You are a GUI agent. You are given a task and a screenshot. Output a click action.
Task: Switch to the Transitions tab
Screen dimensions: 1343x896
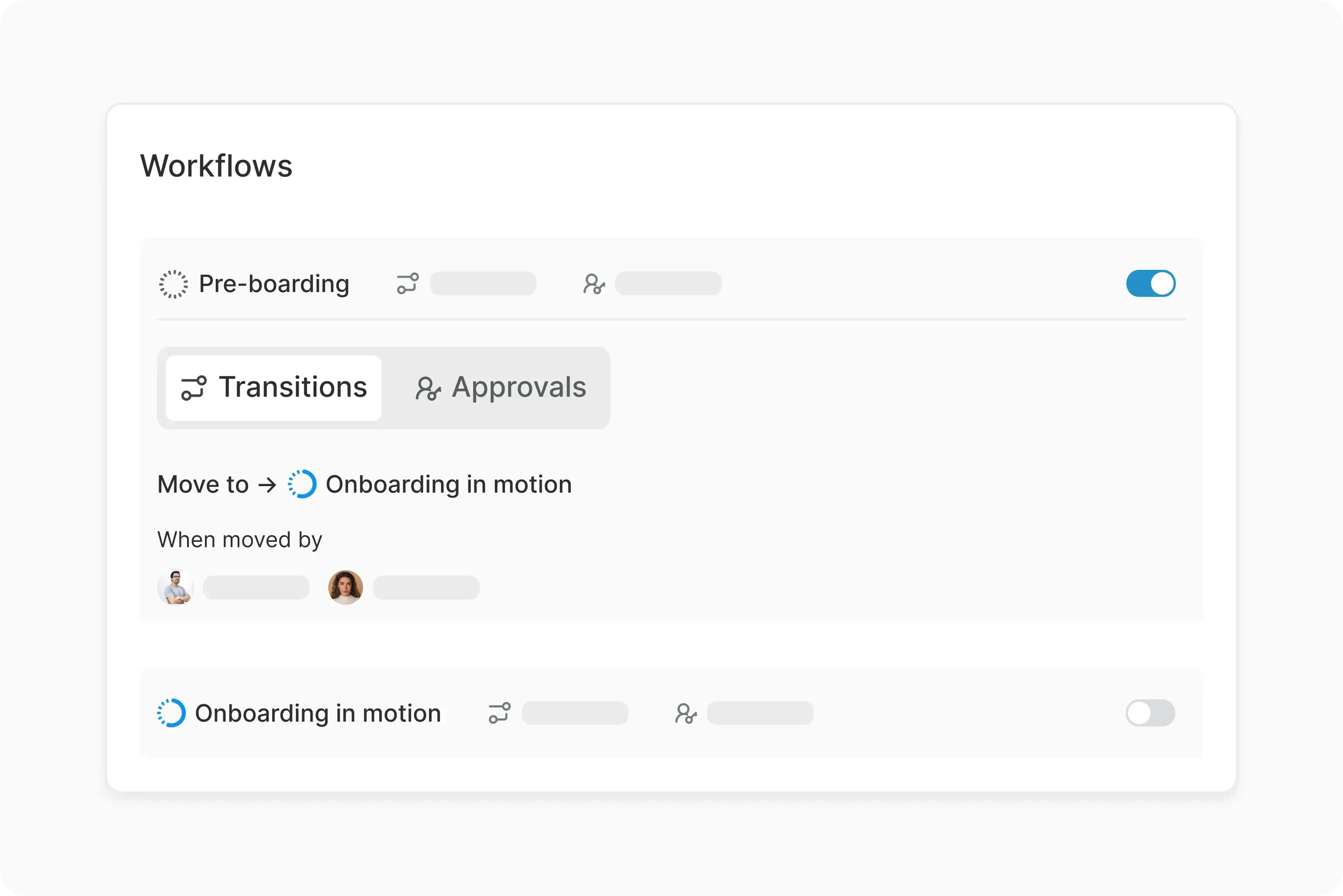click(x=274, y=388)
